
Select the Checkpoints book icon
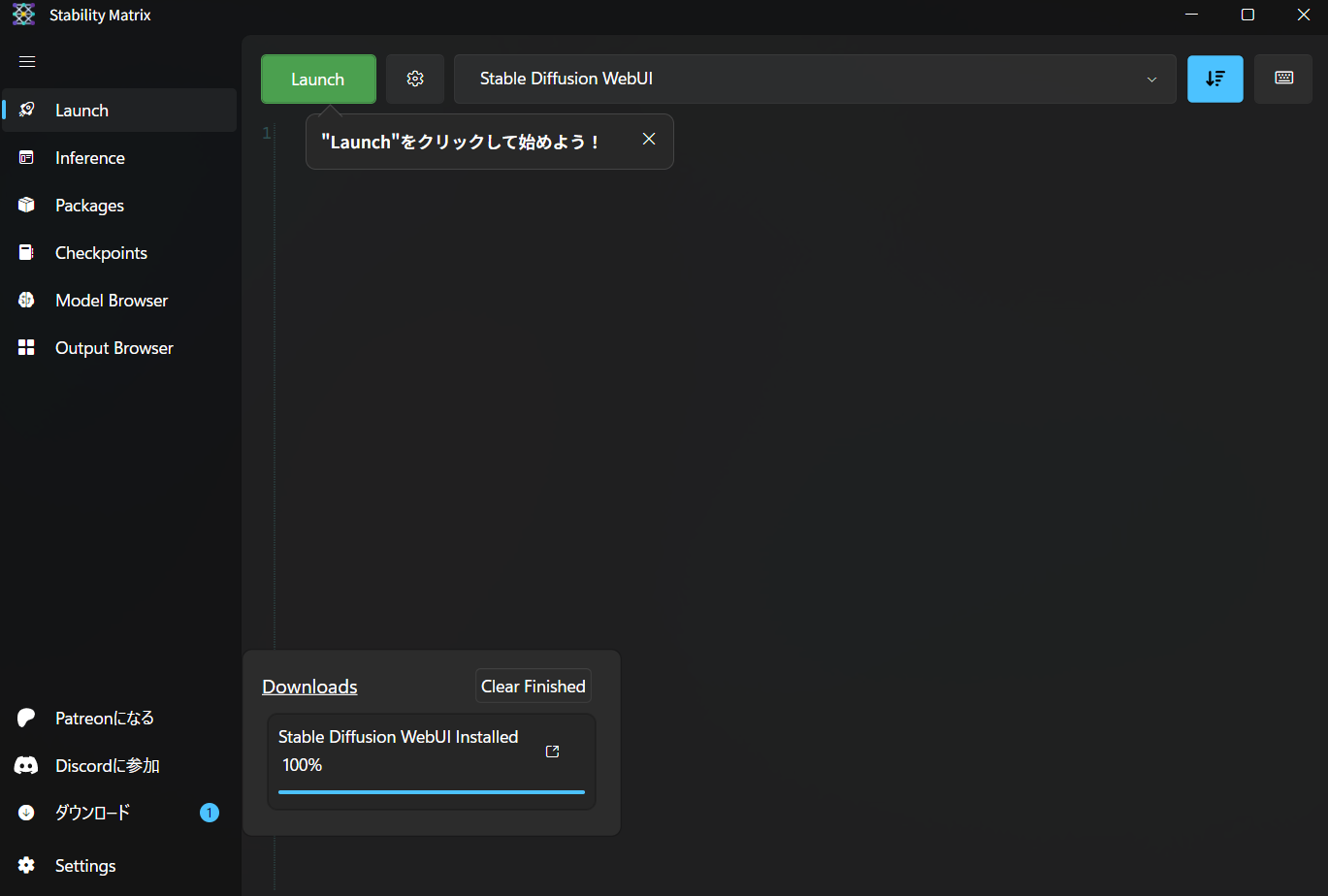[26, 253]
